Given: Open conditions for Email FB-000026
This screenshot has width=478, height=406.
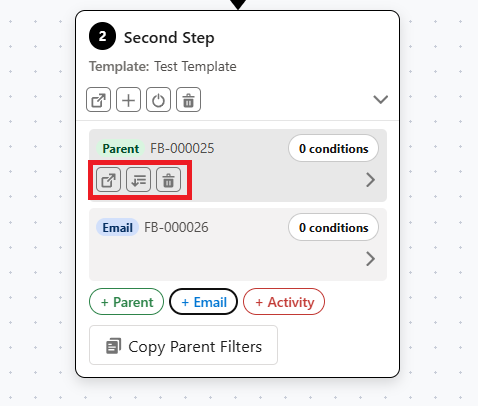Looking at the screenshot, I should [333, 227].
